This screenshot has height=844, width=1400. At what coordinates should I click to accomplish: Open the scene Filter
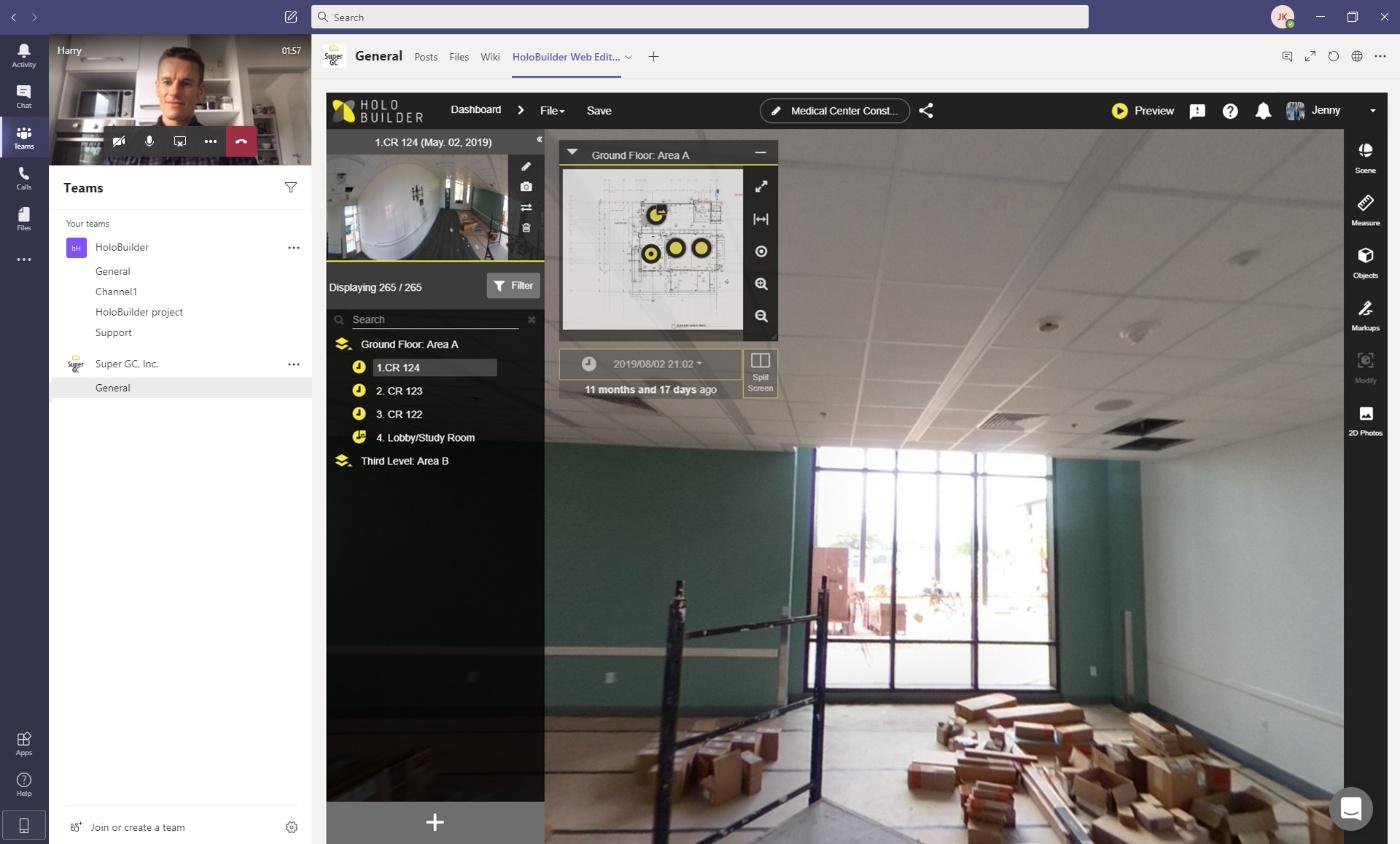click(x=513, y=286)
